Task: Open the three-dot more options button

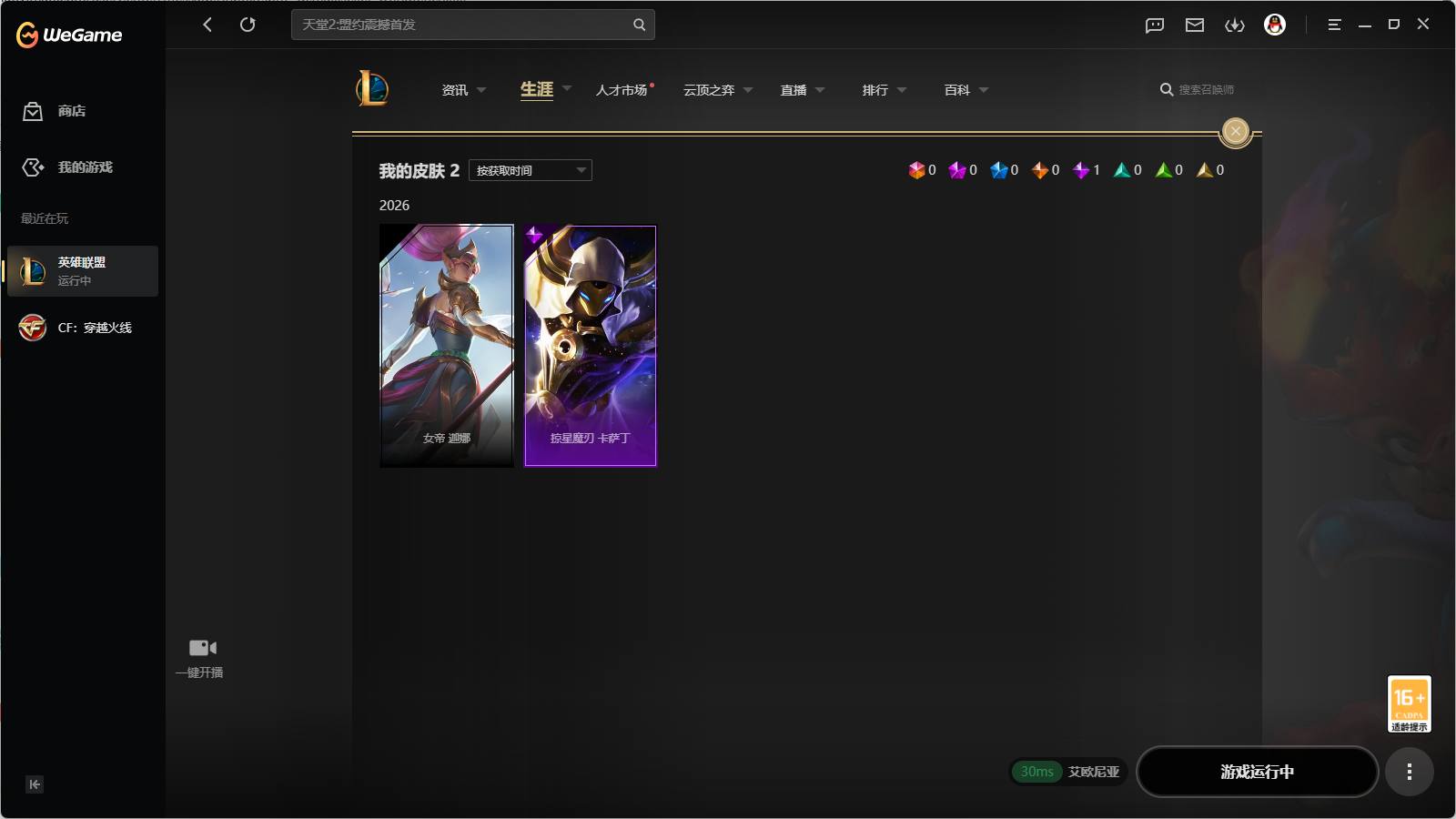Action: 1410,772
